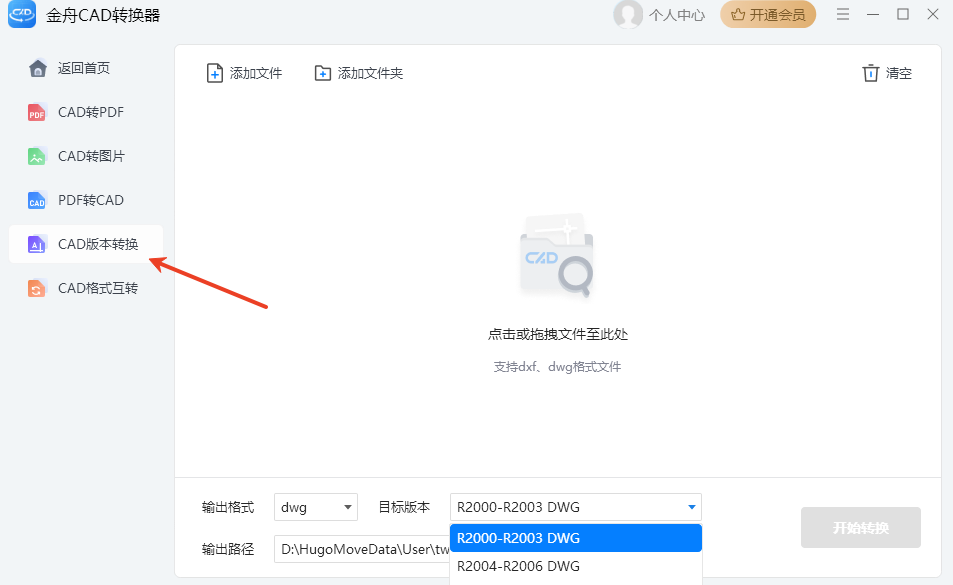953x585 pixels.
Task: Click 添加文件夹 add folder button
Action: (x=359, y=74)
